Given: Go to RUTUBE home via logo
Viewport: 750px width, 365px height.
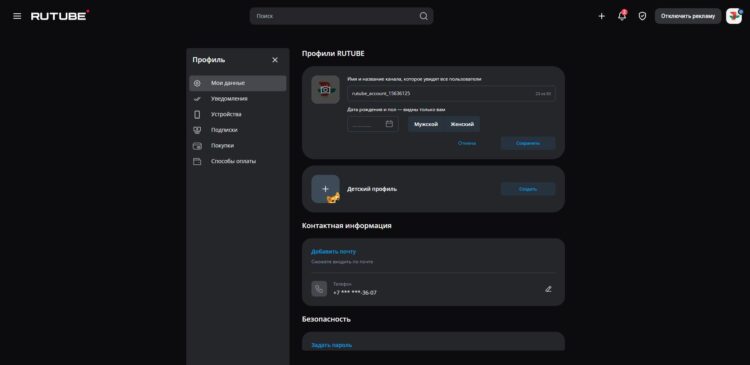Looking at the screenshot, I should coord(60,16).
